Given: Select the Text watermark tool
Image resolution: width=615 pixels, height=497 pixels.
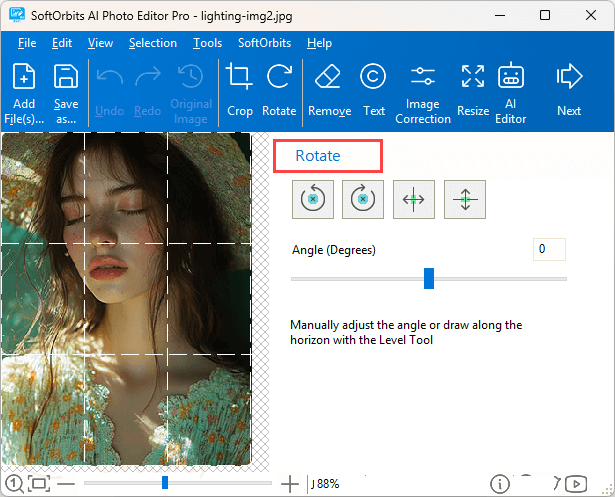Looking at the screenshot, I should point(373,88).
